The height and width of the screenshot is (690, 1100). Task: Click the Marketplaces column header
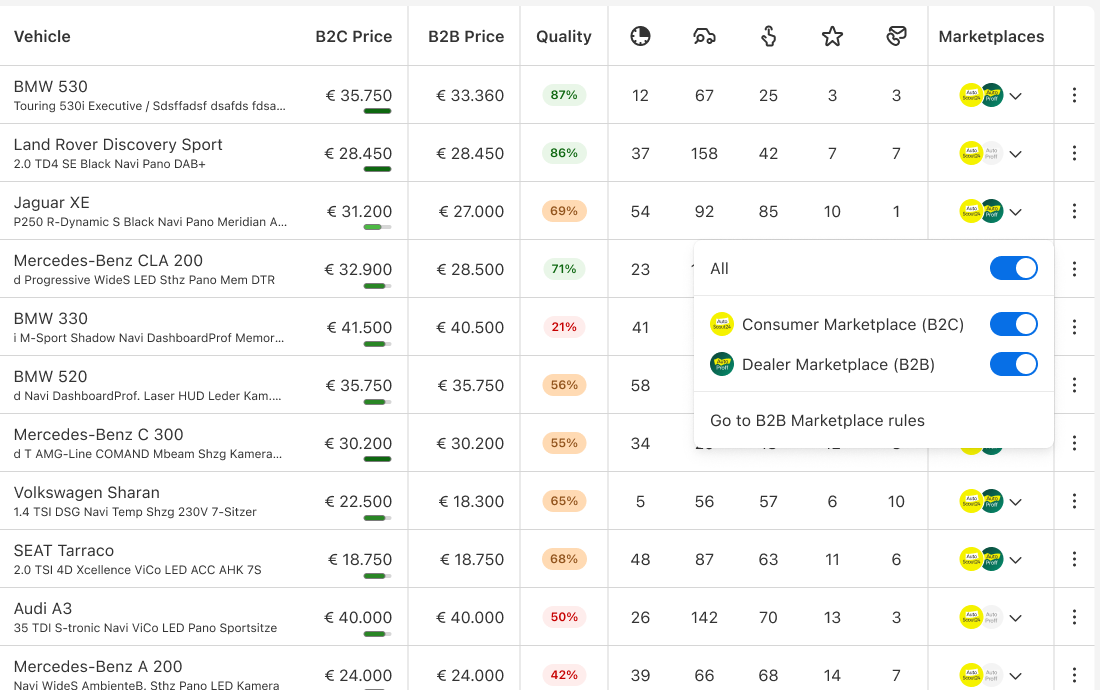click(991, 36)
